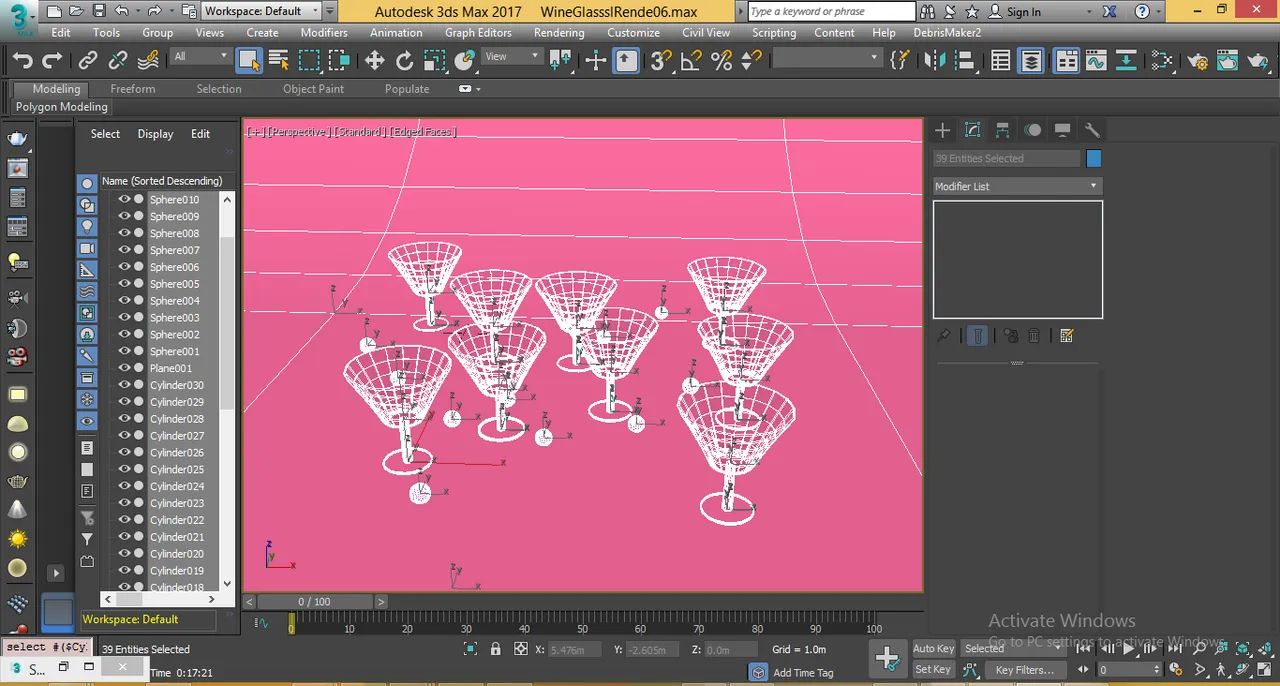Click the Render Production teapot icon
Screen dimensions: 1280x686
1257,60
